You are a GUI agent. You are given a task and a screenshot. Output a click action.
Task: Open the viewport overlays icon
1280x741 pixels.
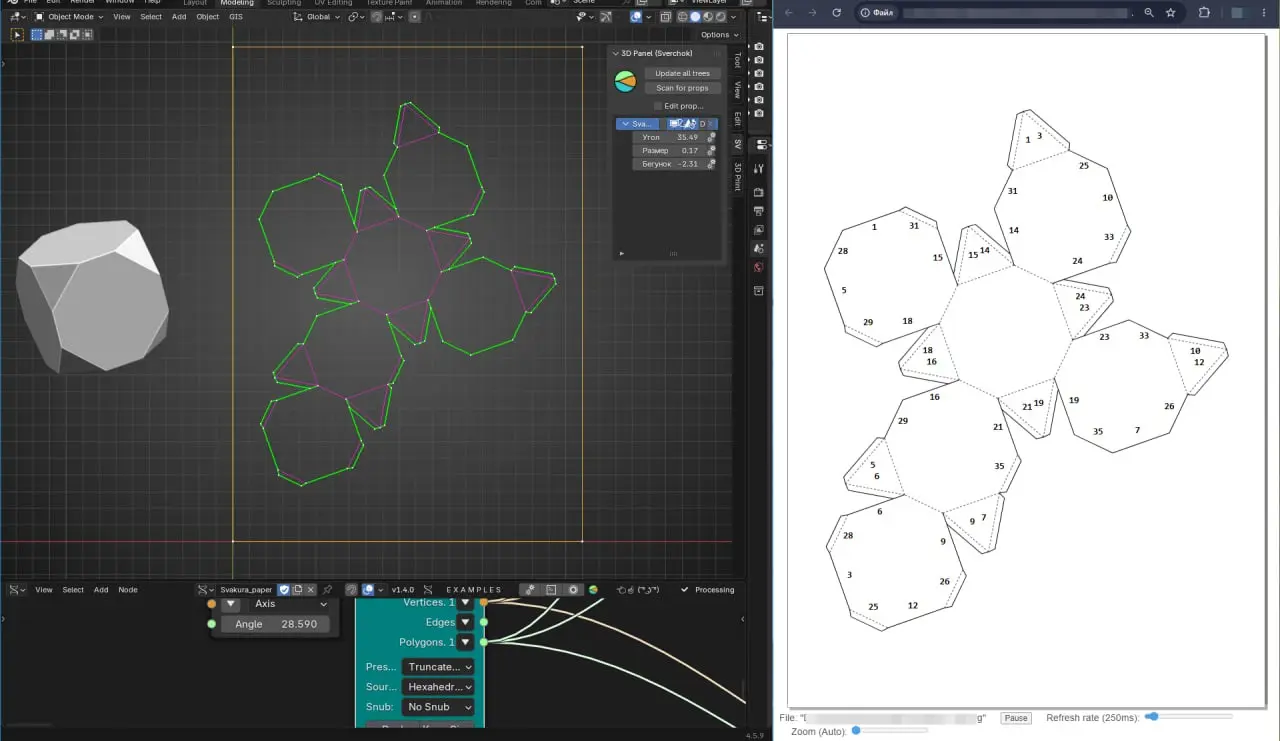pos(638,17)
